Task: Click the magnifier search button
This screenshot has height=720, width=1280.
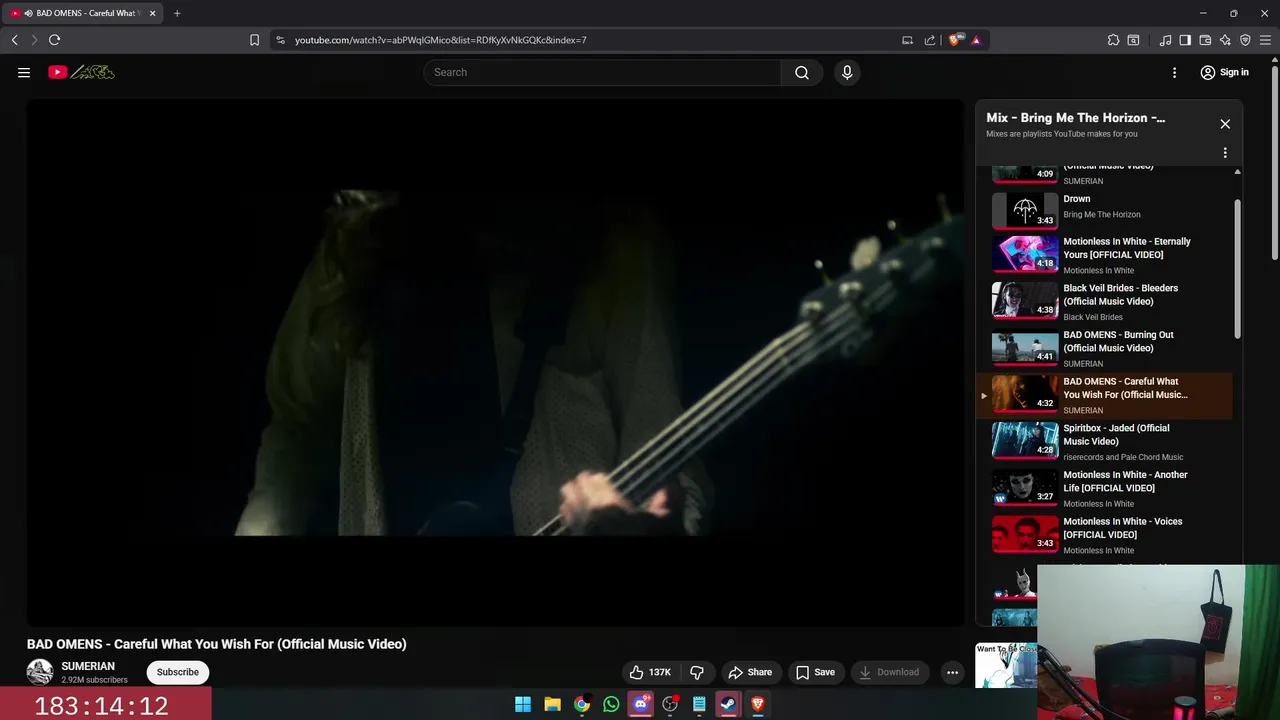Action: (802, 72)
